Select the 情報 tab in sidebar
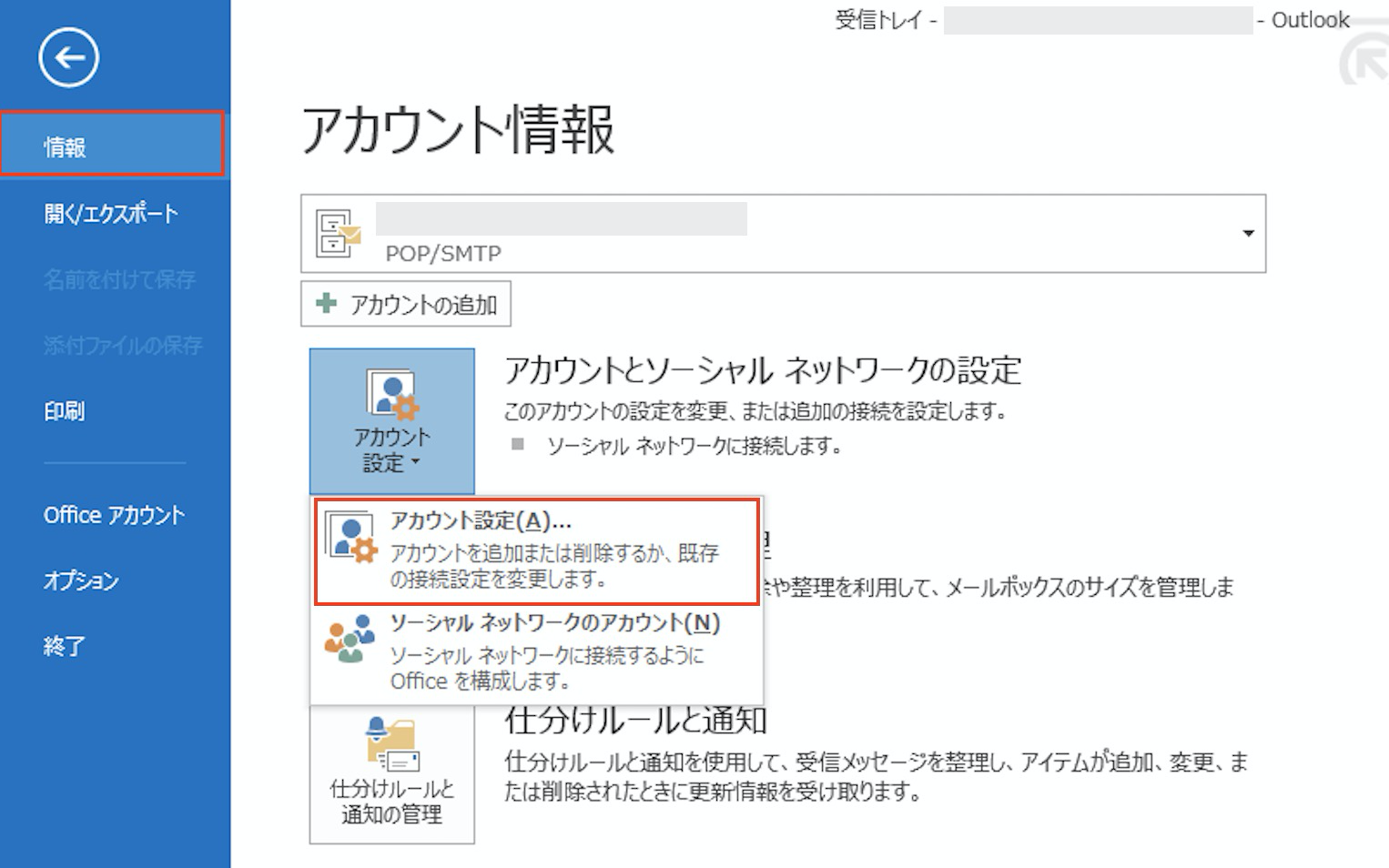Screen dimensions: 1389x868 (113, 144)
